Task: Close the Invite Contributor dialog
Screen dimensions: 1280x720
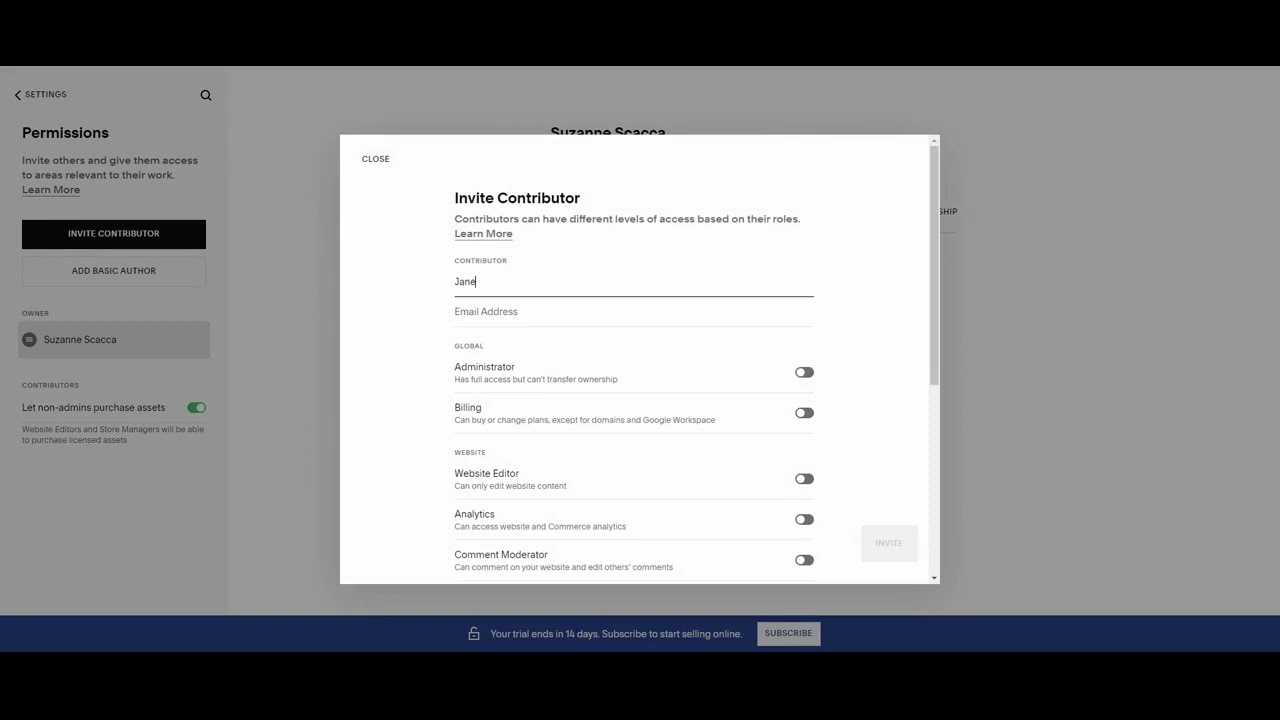Action: pyautogui.click(x=376, y=159)
